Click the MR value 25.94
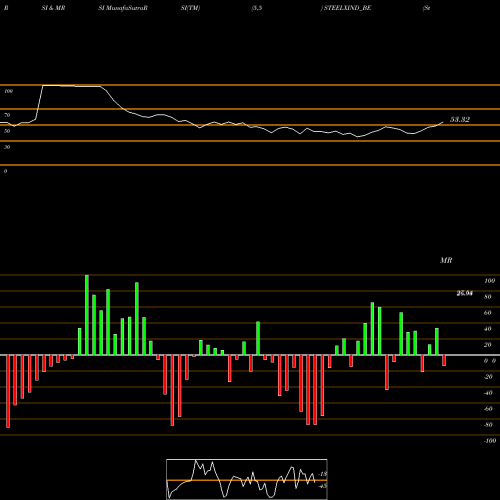500x500 pixels. pyautogui.click(x=464, y=293)
